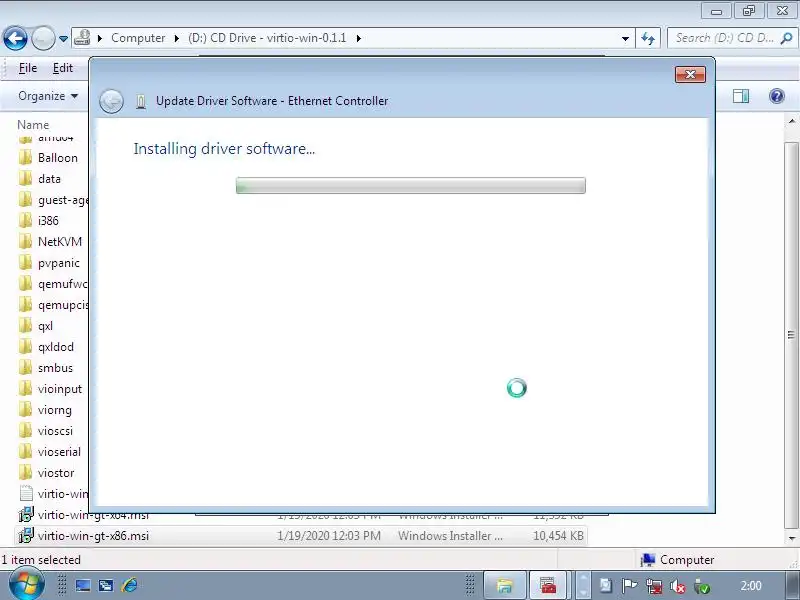Click the red toolbox taskbar button
This screenshot has height=600, width=800.
pyautogui.click(x=548, y=585)
